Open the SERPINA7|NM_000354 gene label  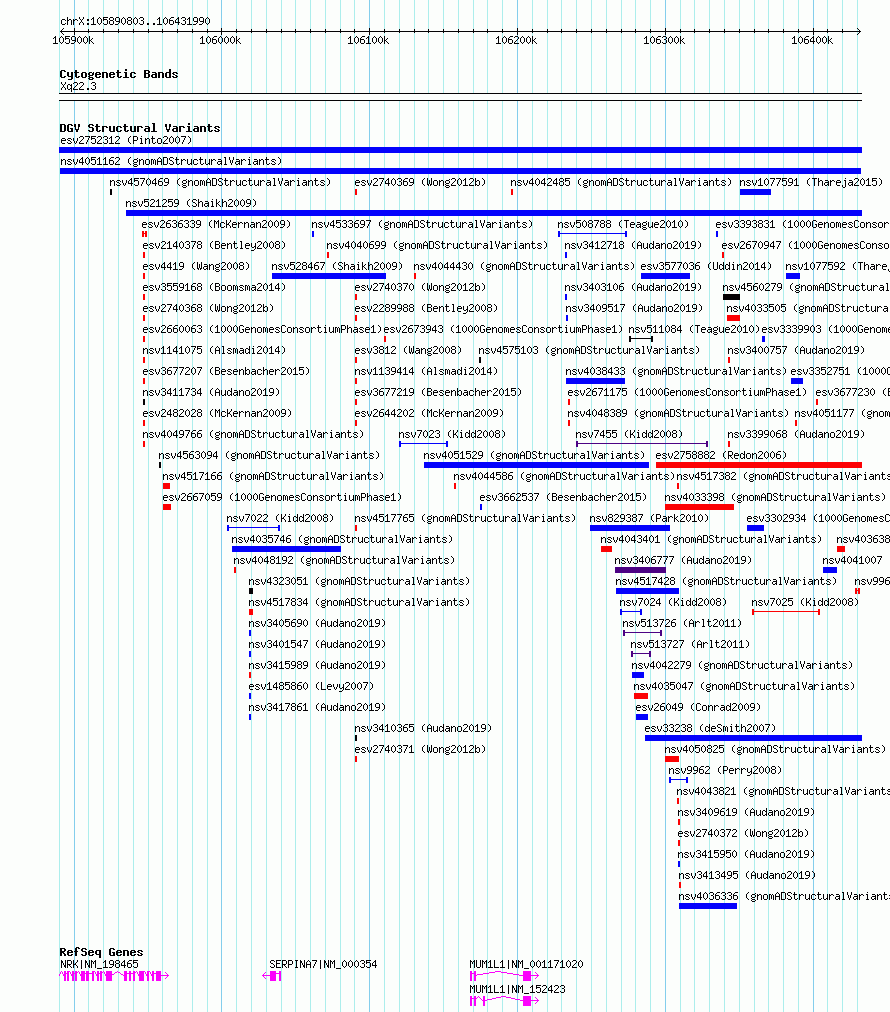323,964
